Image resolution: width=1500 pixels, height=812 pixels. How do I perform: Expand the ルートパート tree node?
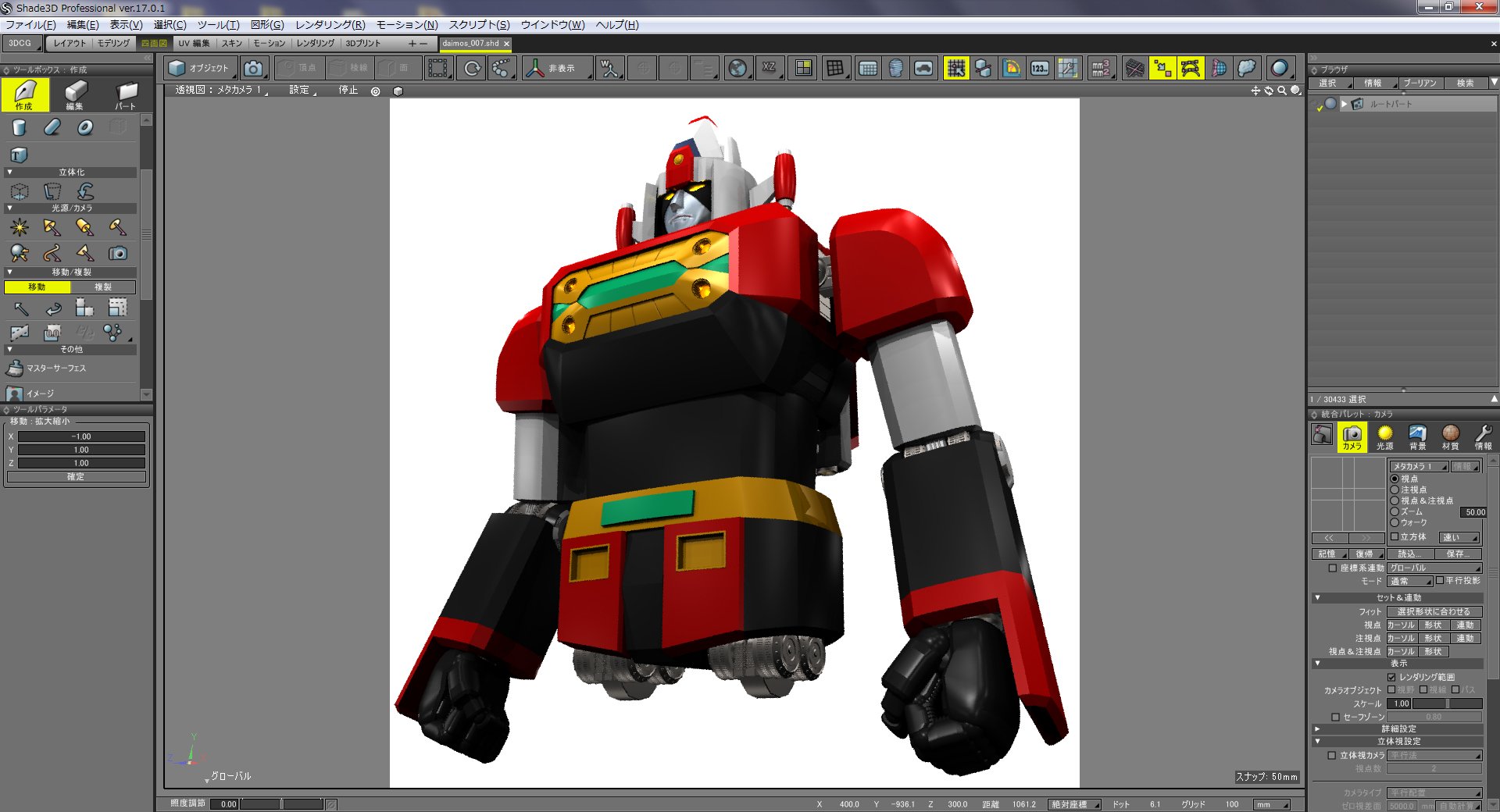click(1345, 103)
